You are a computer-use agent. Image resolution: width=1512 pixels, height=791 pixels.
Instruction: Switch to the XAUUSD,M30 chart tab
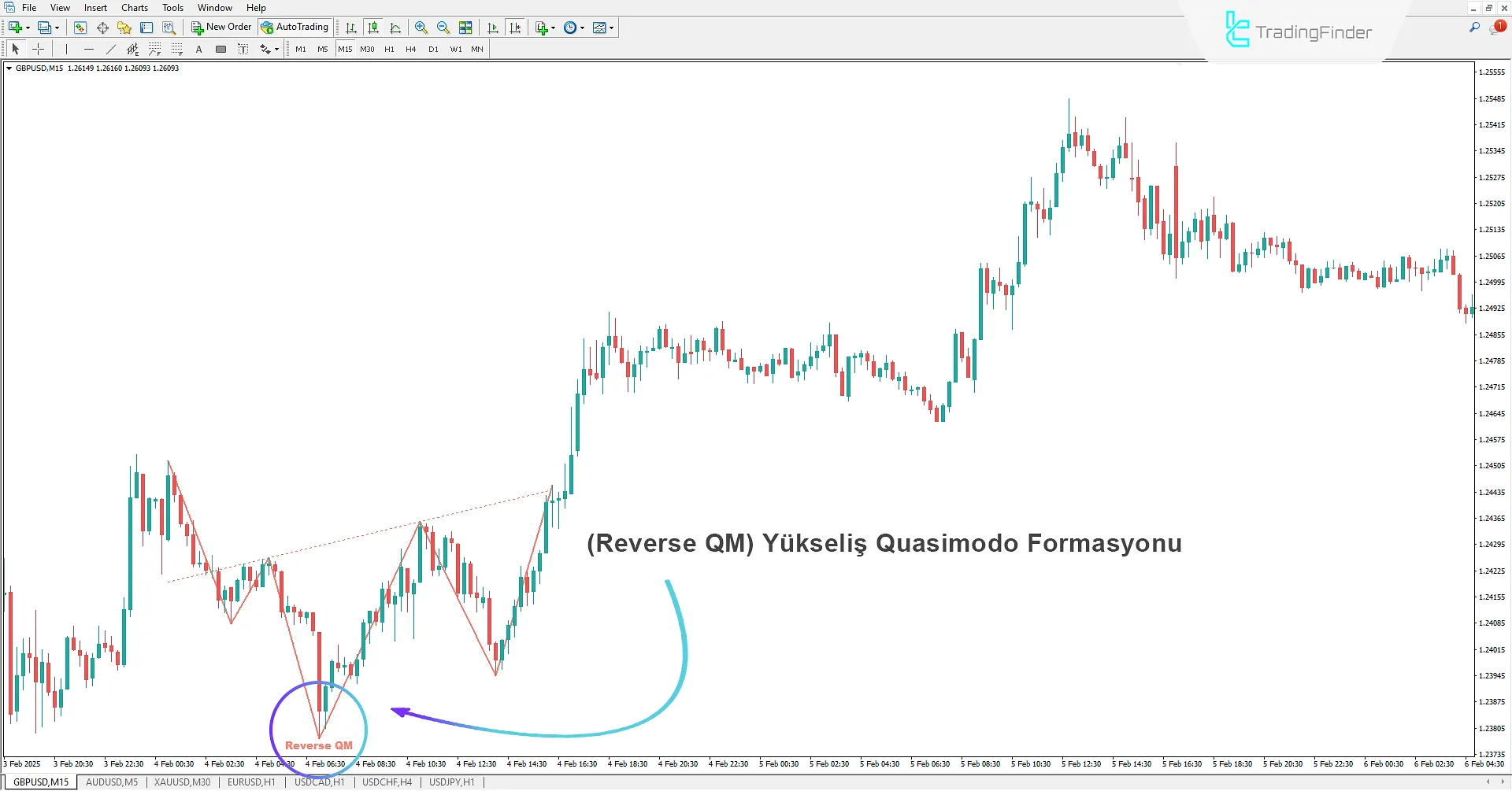coord(182,782)
